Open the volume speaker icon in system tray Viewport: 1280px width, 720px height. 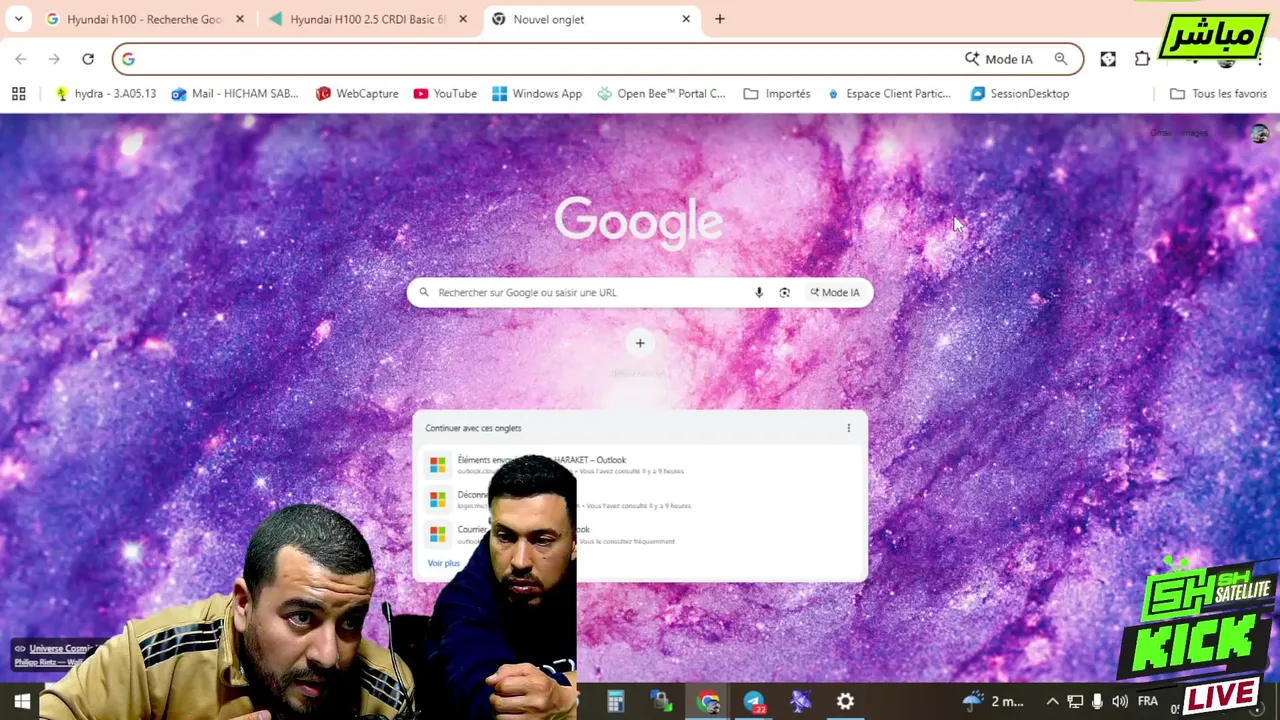[1120, 702]
